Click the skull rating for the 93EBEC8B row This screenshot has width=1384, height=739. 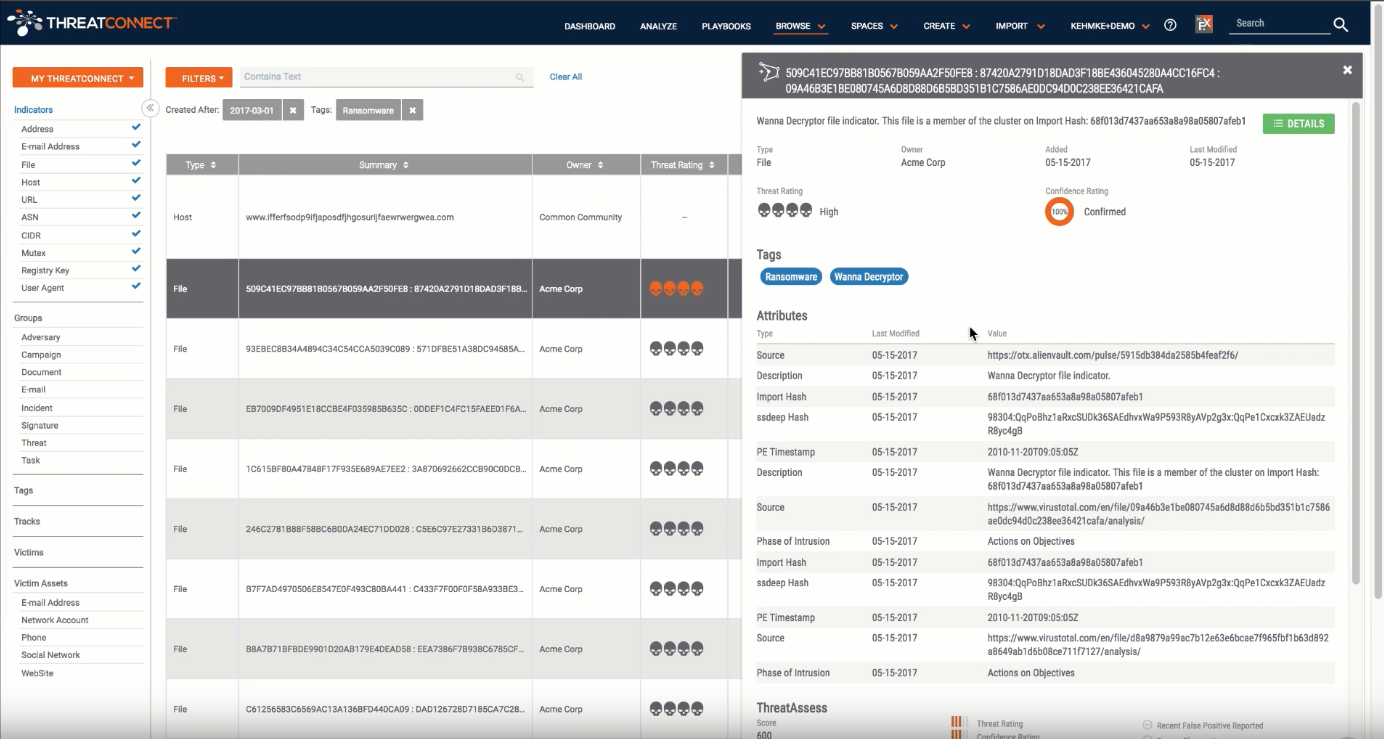tap(677, 349)
